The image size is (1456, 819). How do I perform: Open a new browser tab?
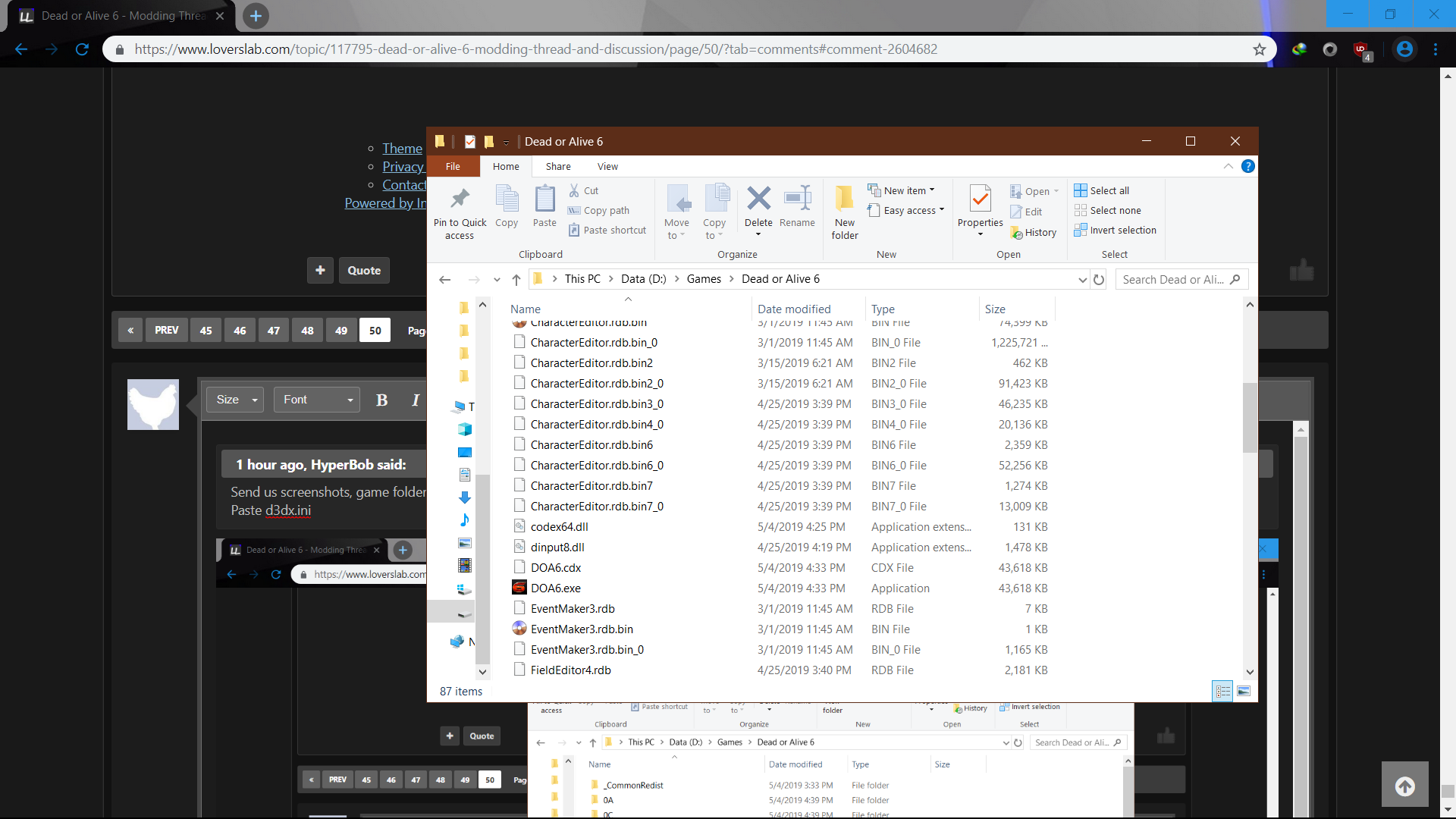coord(256,16)
